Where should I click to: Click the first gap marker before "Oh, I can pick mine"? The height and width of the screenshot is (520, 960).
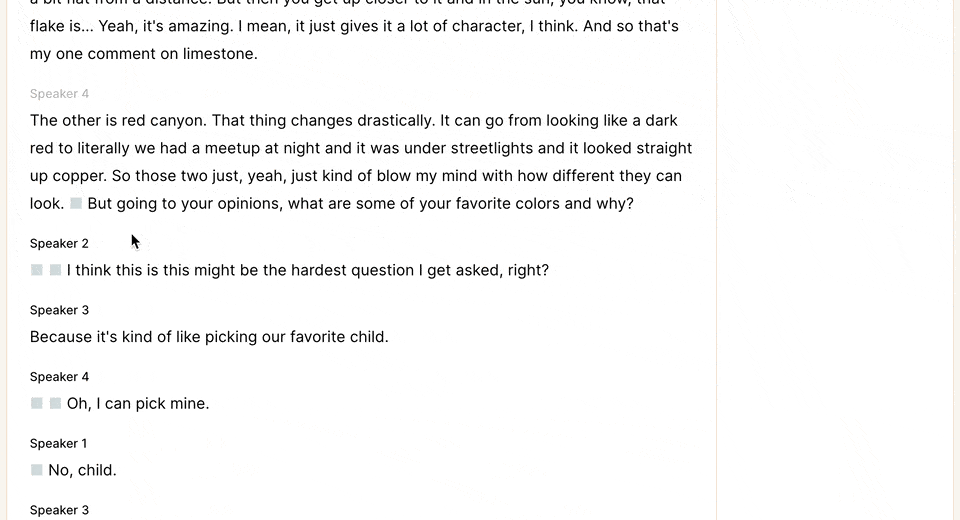click(37, 403)
